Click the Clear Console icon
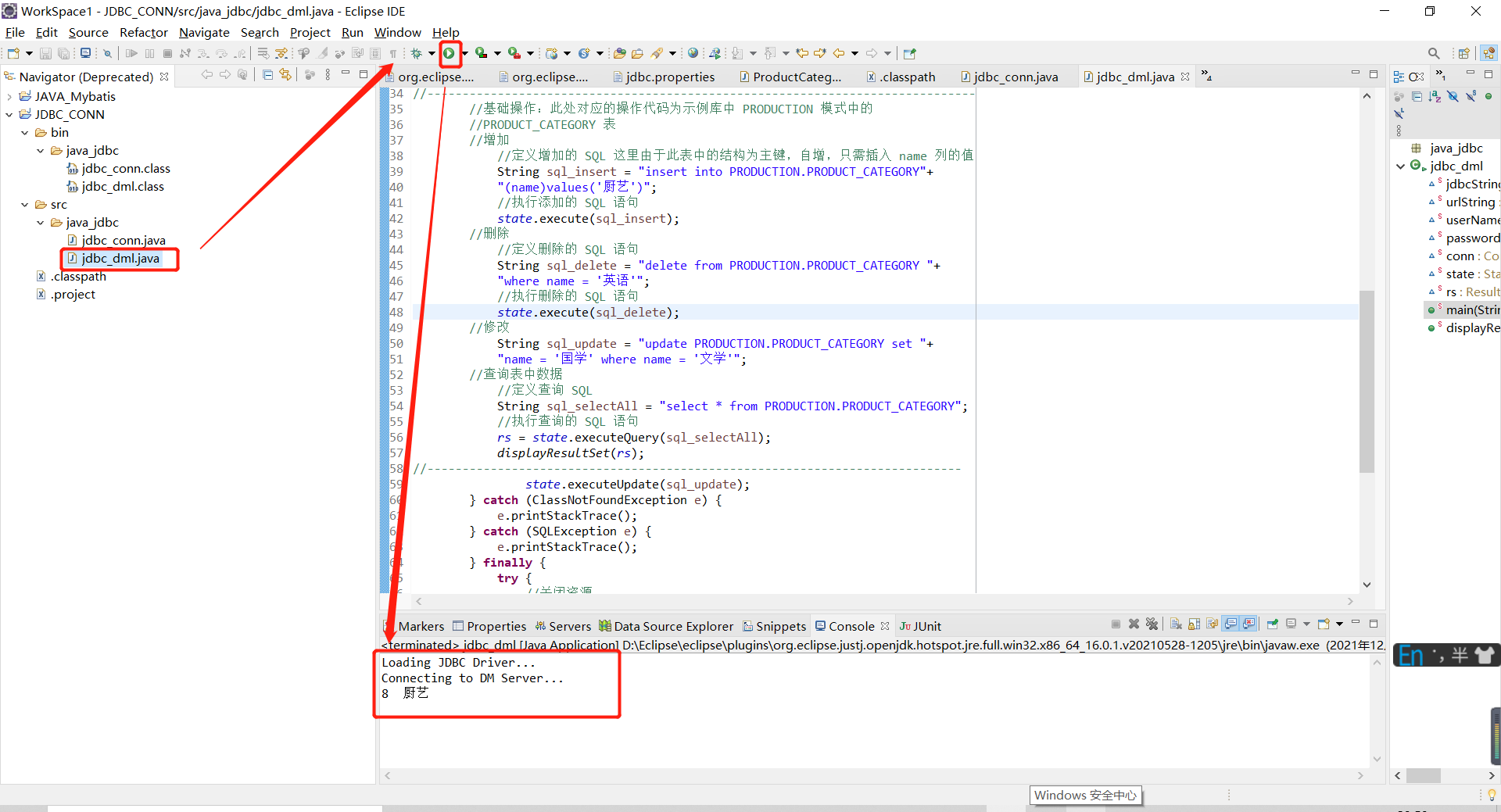This screenshot has height=812, width=1501. [1176, 624]
